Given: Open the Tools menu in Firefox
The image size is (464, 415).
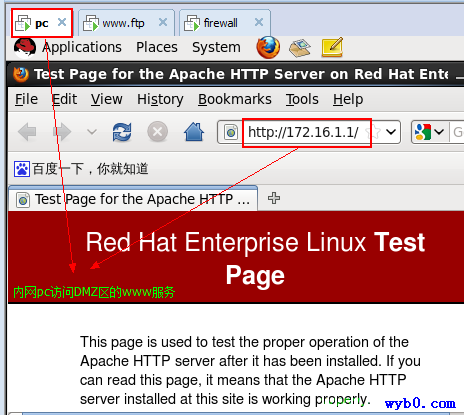Looking at the screenshot, I should point(302,99).
